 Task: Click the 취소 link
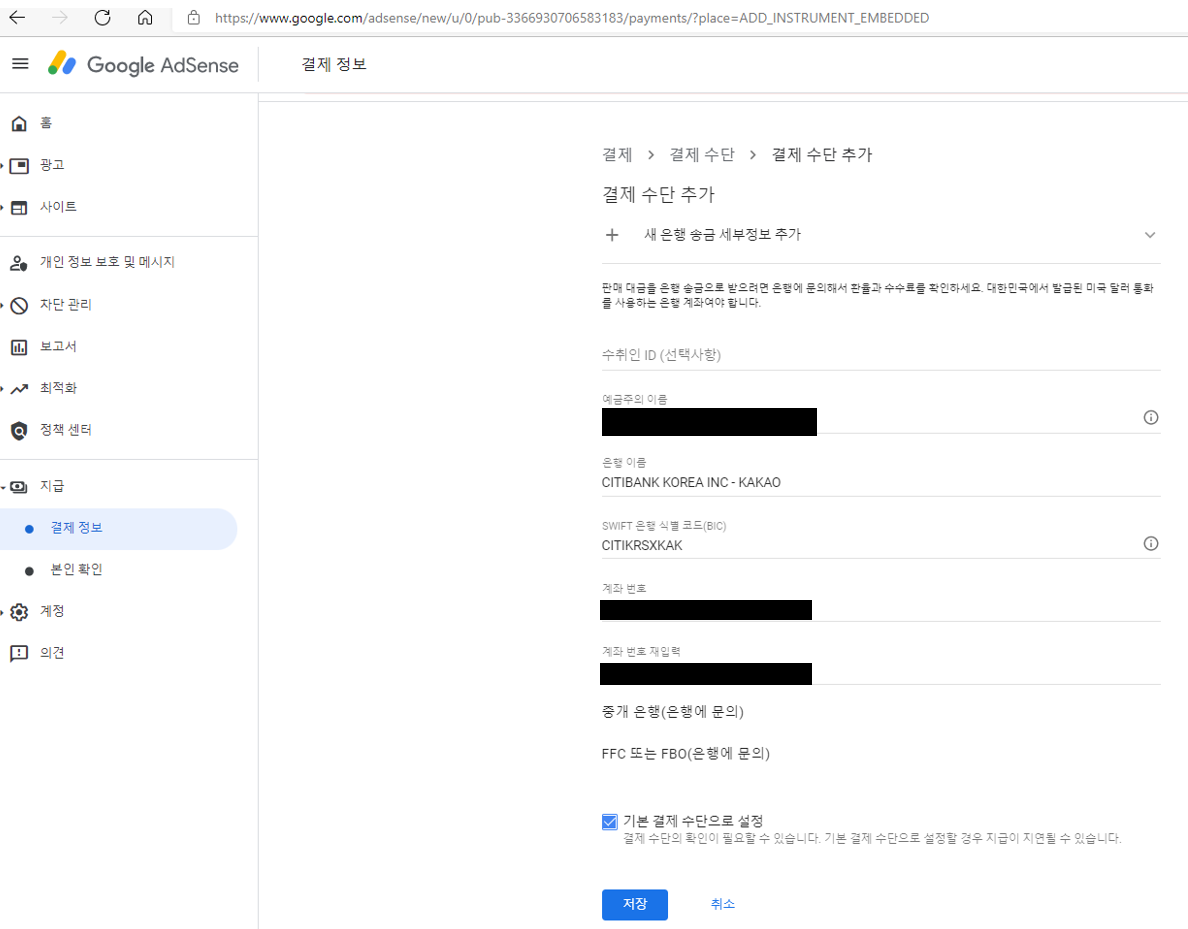click(722, 904)
